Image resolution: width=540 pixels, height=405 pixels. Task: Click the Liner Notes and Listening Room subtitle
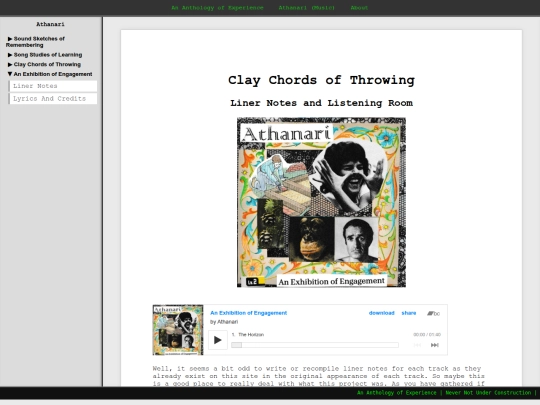(x=321, y=103)
